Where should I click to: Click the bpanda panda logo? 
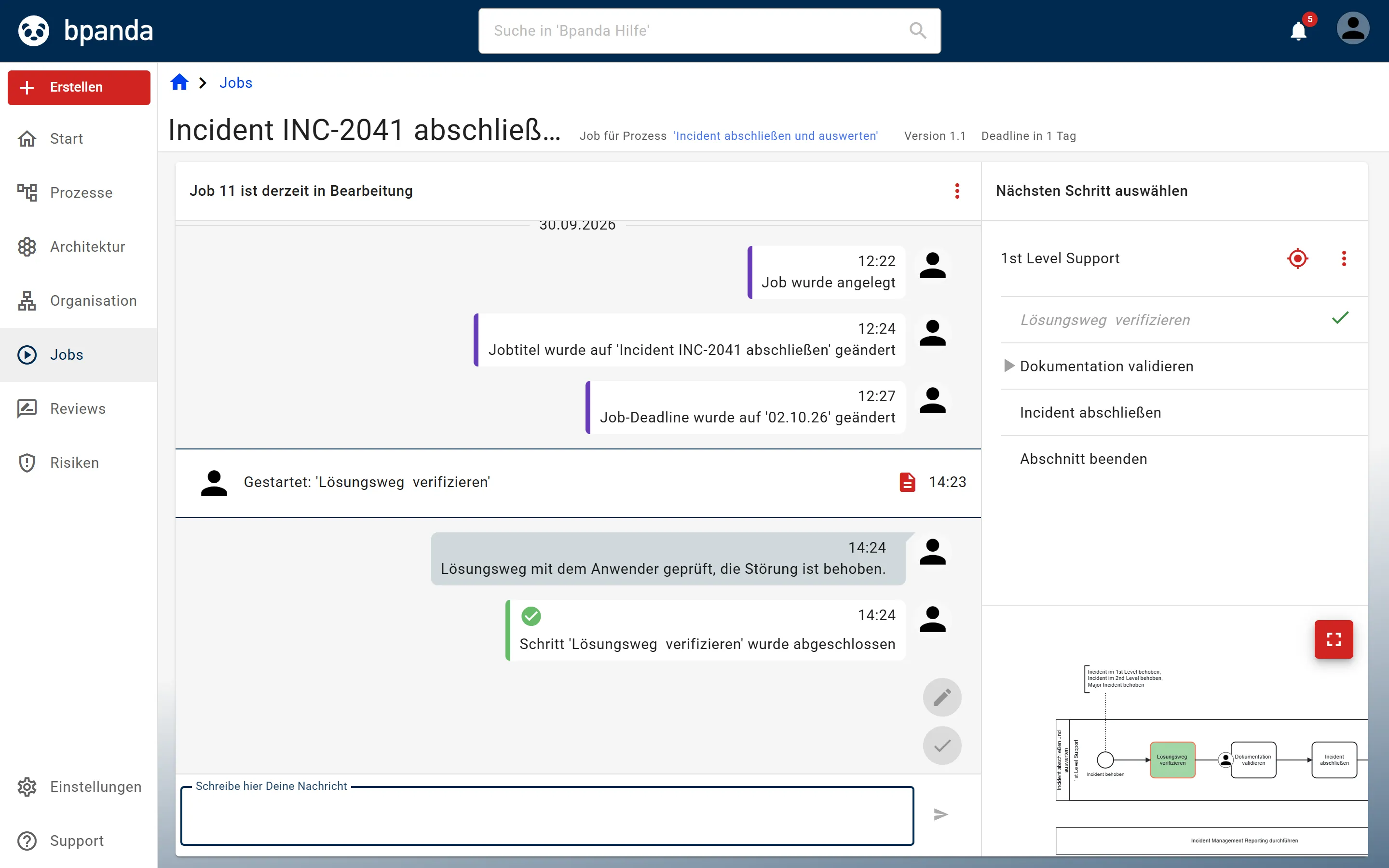pyautogui.click(x=34, y=30)
